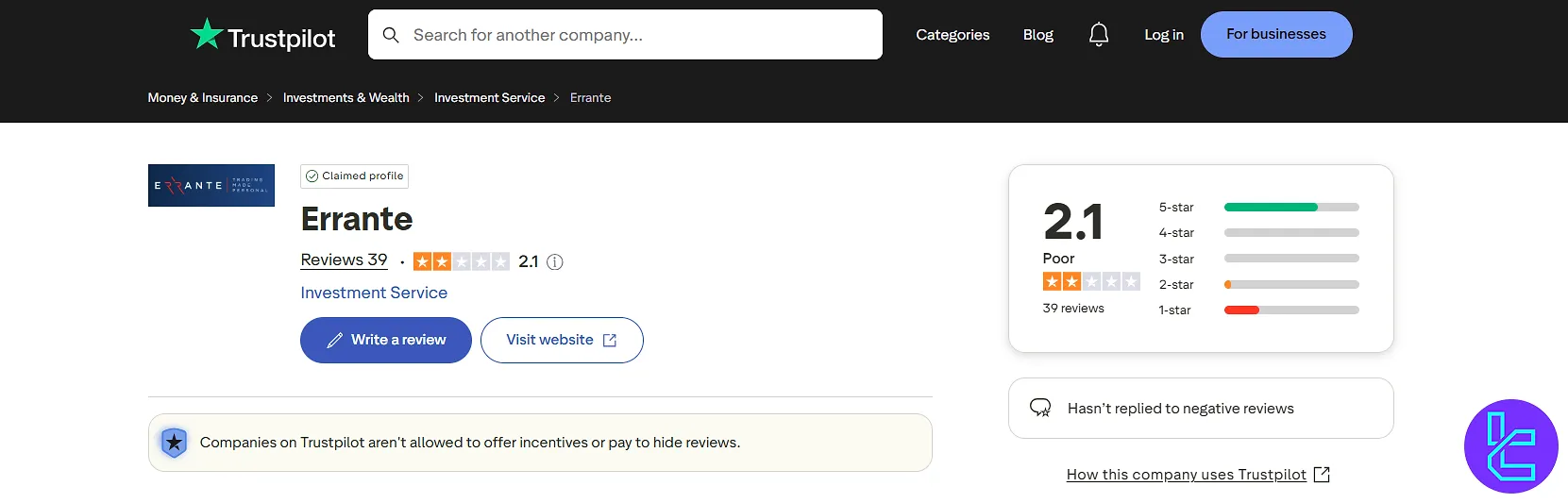1568x503 pixels.
Task: Open Categories in the top navigation
Action: [x=953, y=35]
